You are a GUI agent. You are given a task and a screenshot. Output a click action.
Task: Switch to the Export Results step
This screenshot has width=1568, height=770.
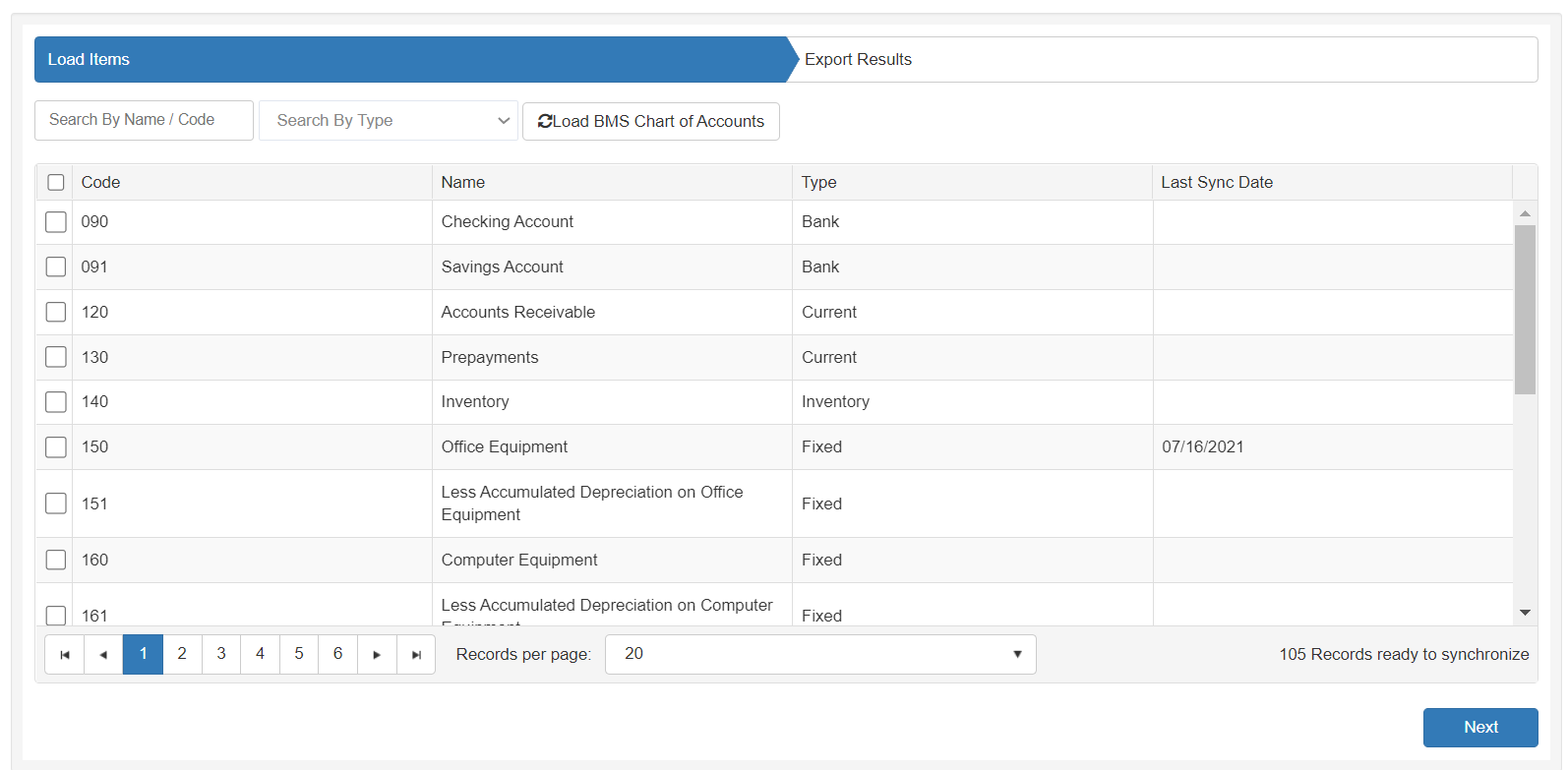tap(858, 60)
